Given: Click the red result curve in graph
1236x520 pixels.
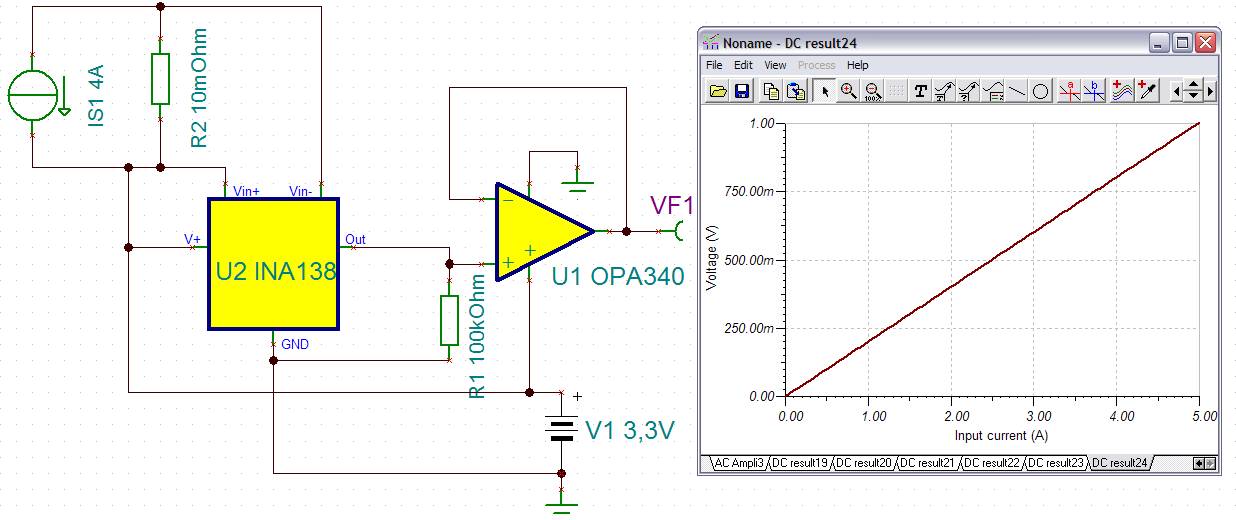Looking at the screenshot, I should 993,260.
